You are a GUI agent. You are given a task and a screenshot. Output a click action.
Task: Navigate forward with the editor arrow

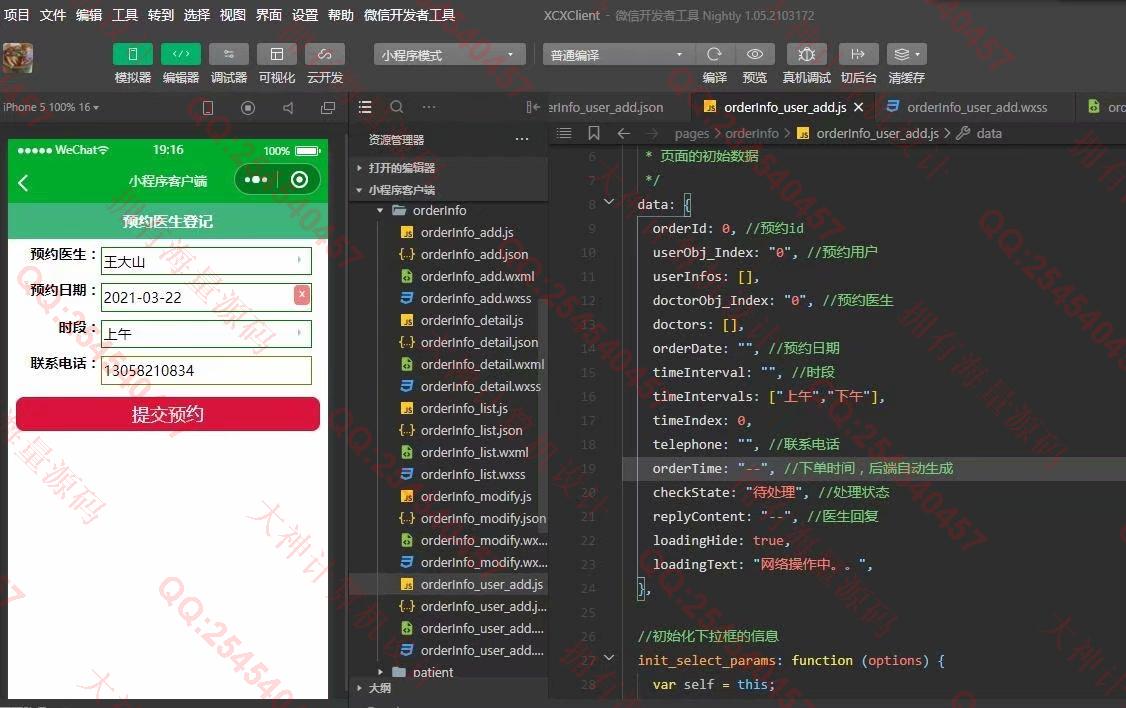click(x=651, y=134)
